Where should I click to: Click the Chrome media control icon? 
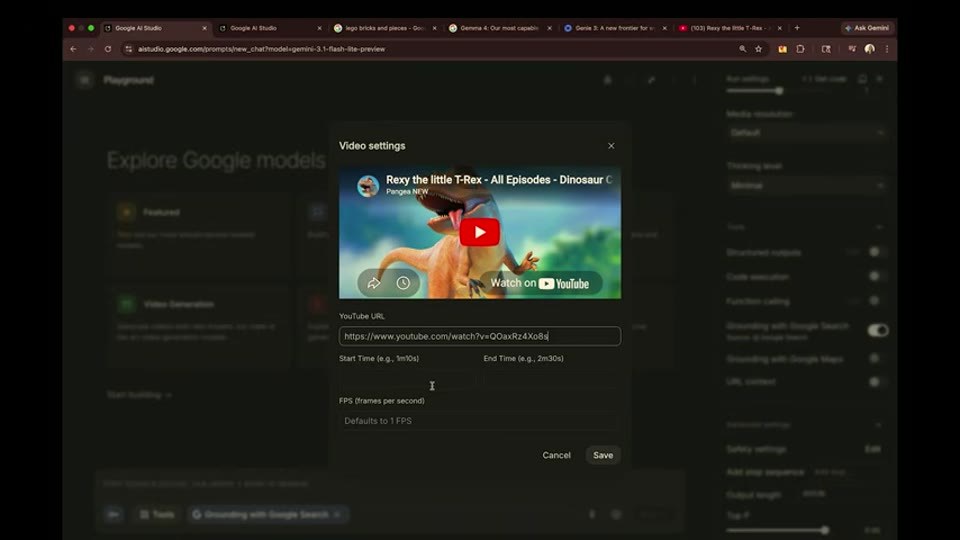click(852, 49)
